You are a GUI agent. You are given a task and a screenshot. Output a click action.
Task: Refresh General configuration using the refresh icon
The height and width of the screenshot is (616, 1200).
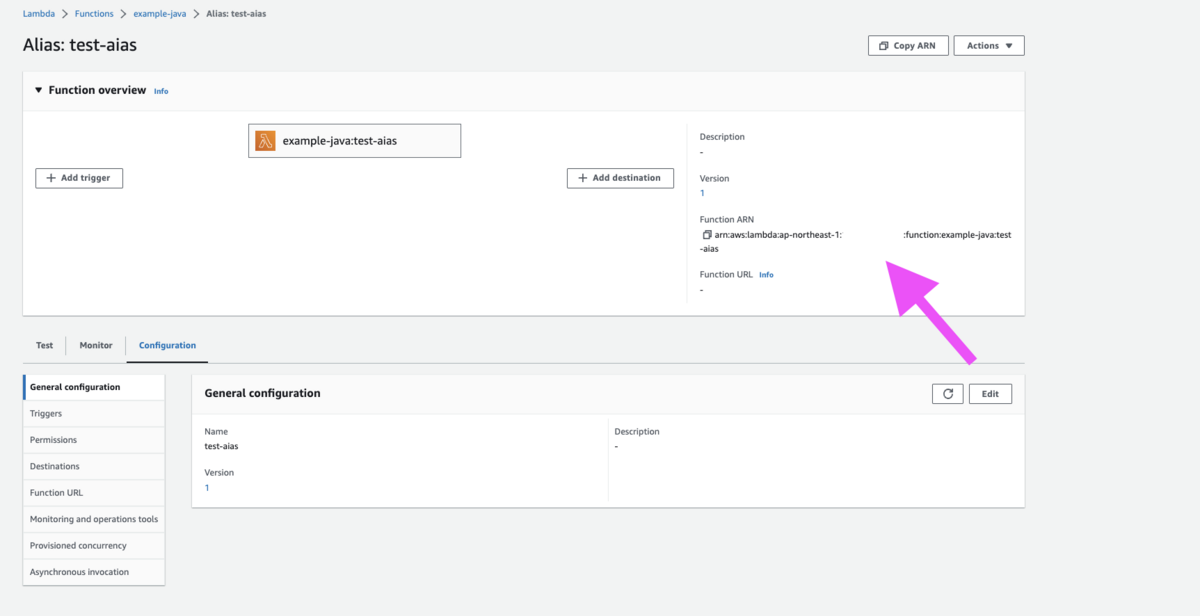947,393
